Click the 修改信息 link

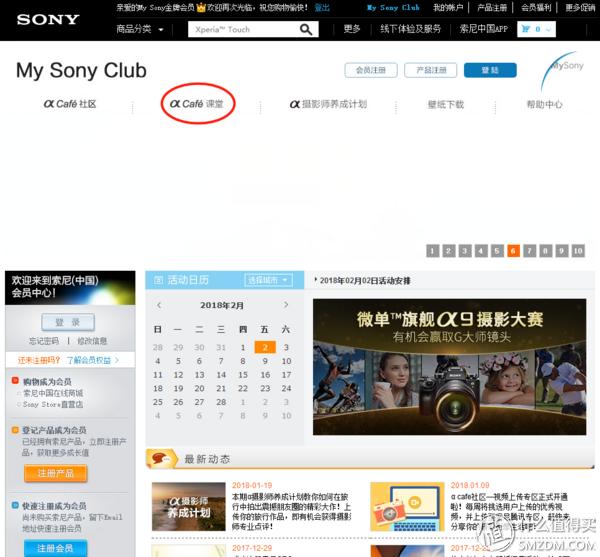tap(92, 341)
